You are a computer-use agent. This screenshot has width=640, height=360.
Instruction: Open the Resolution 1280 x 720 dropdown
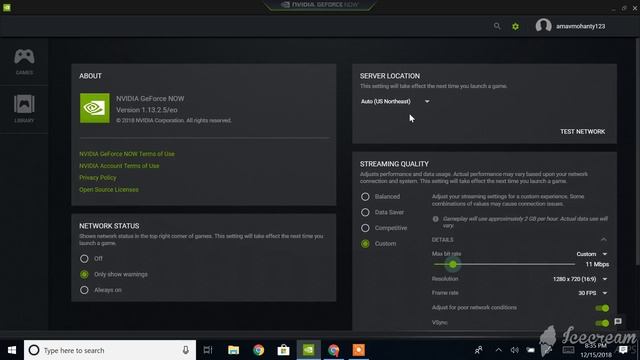(x=580, y=279)
